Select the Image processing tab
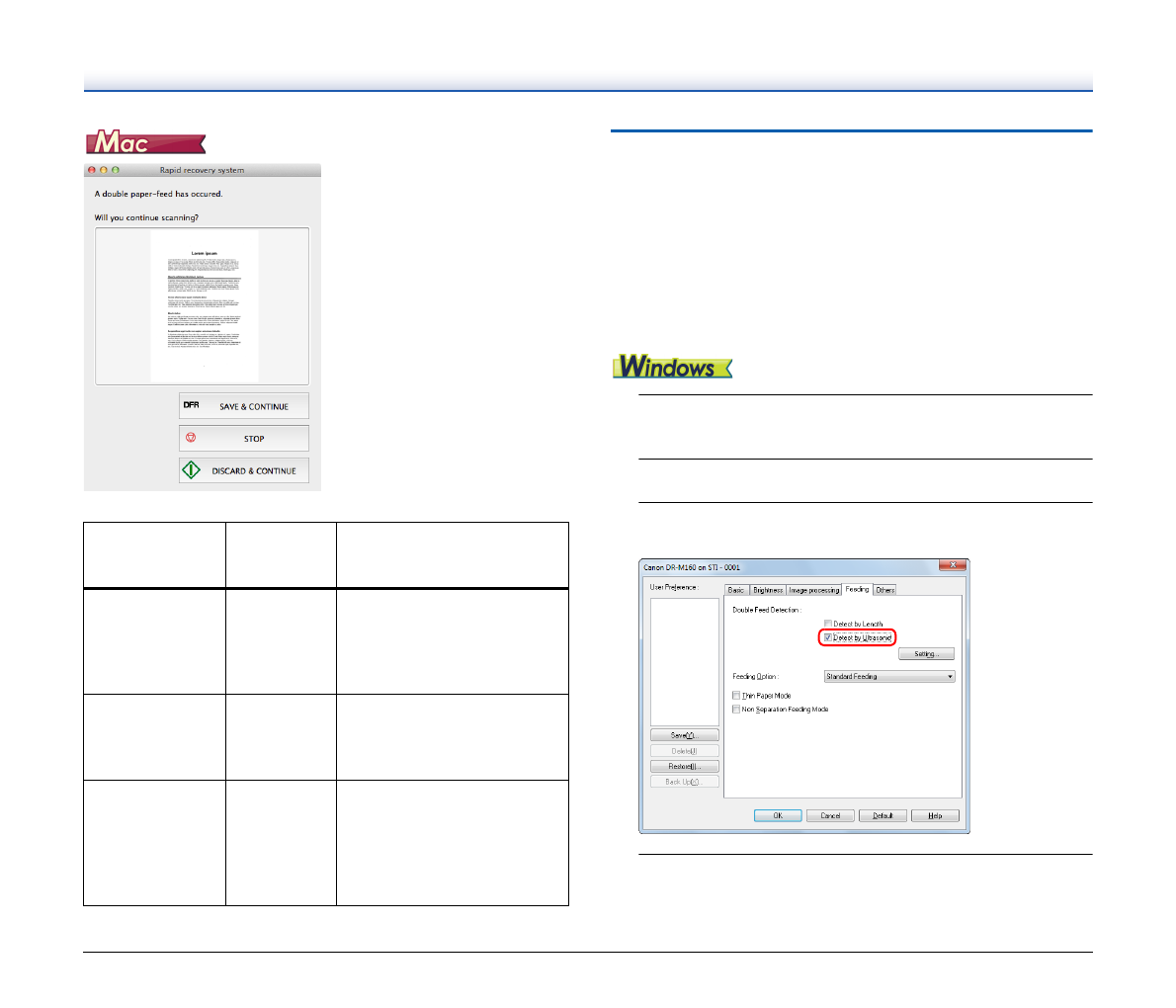 click(x=813, y=590)
